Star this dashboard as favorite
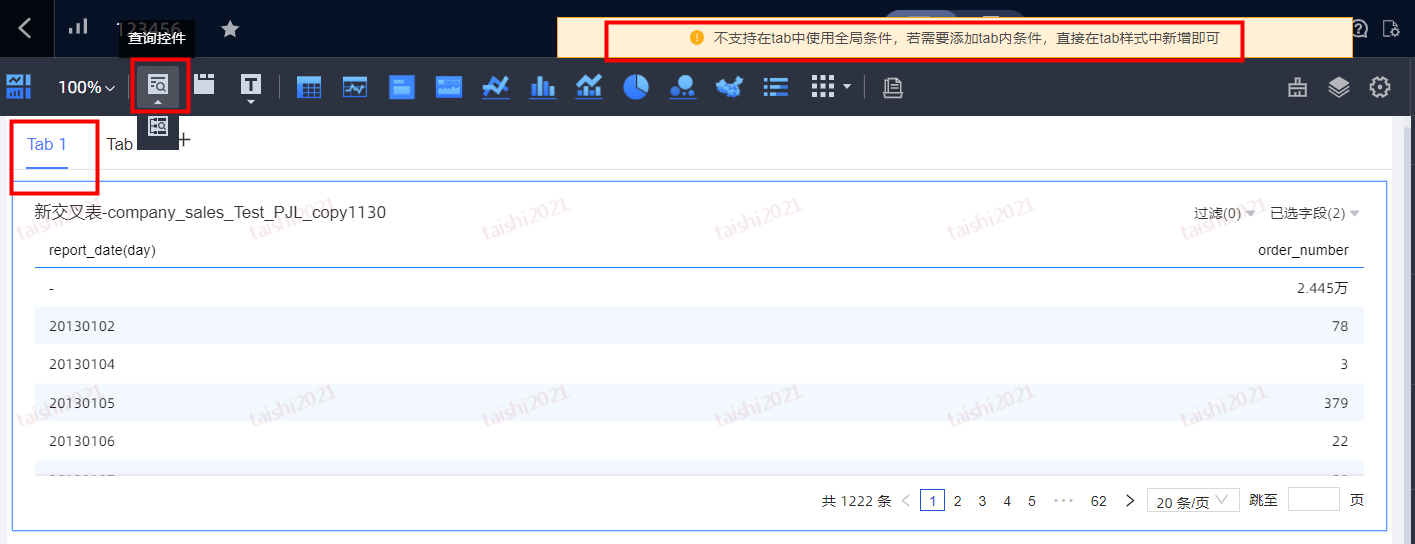Image resolution: width=1415 pixels, height=544 pixels. [x=230, y=29]
